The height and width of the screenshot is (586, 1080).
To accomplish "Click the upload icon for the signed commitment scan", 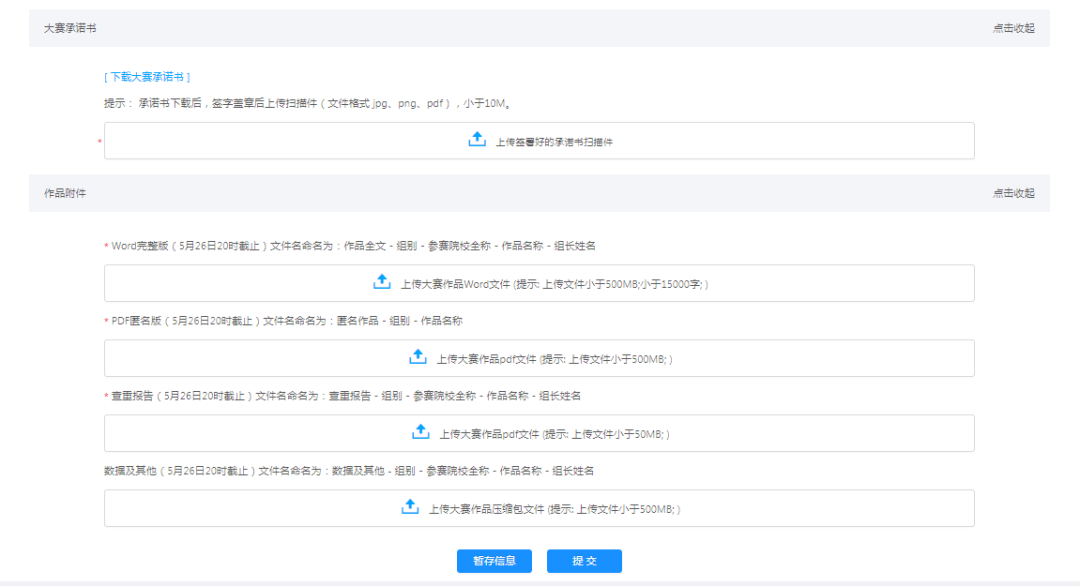I will (477, 140).
